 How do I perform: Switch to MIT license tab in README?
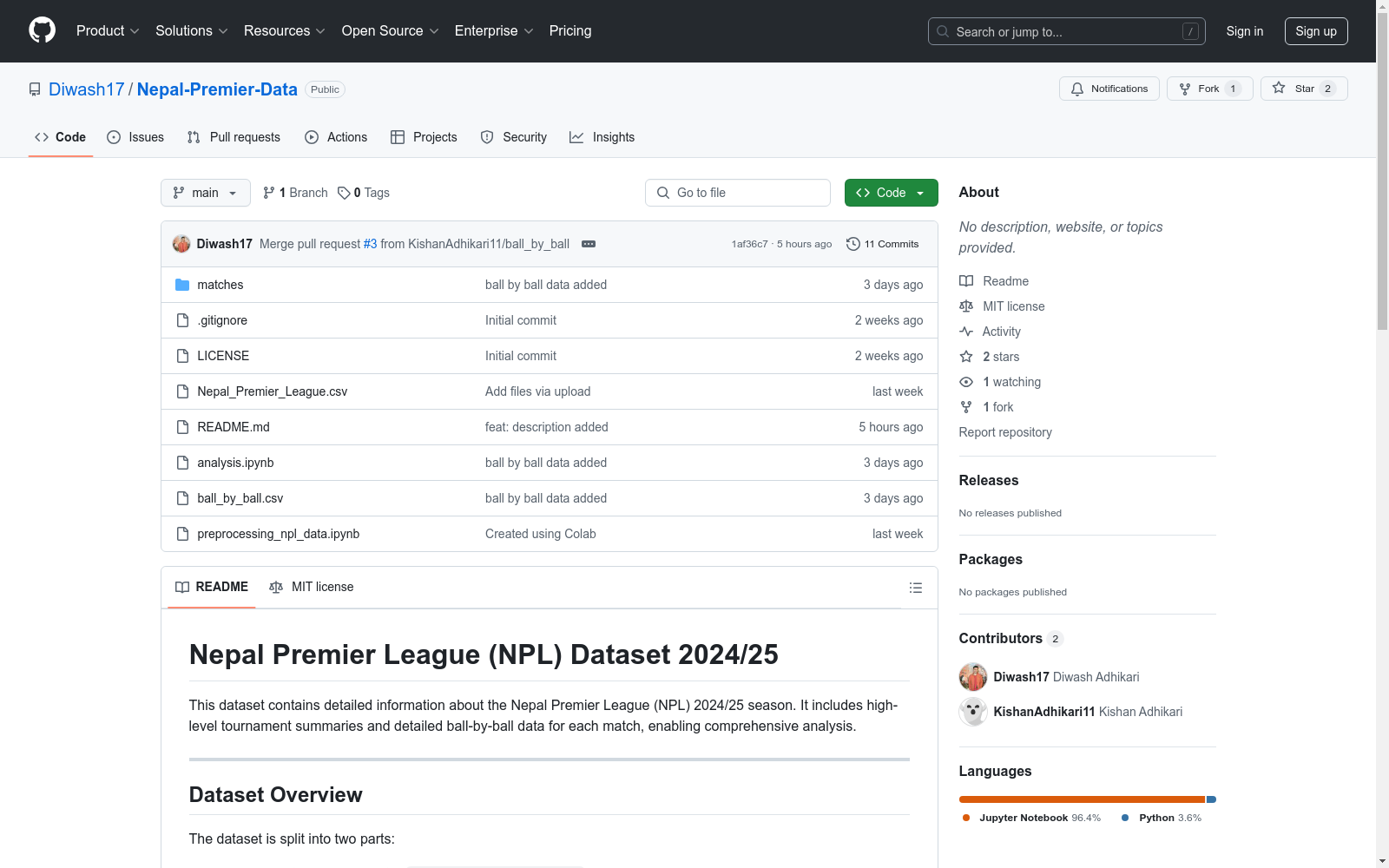pyautogui.click(x=312, y=588)
